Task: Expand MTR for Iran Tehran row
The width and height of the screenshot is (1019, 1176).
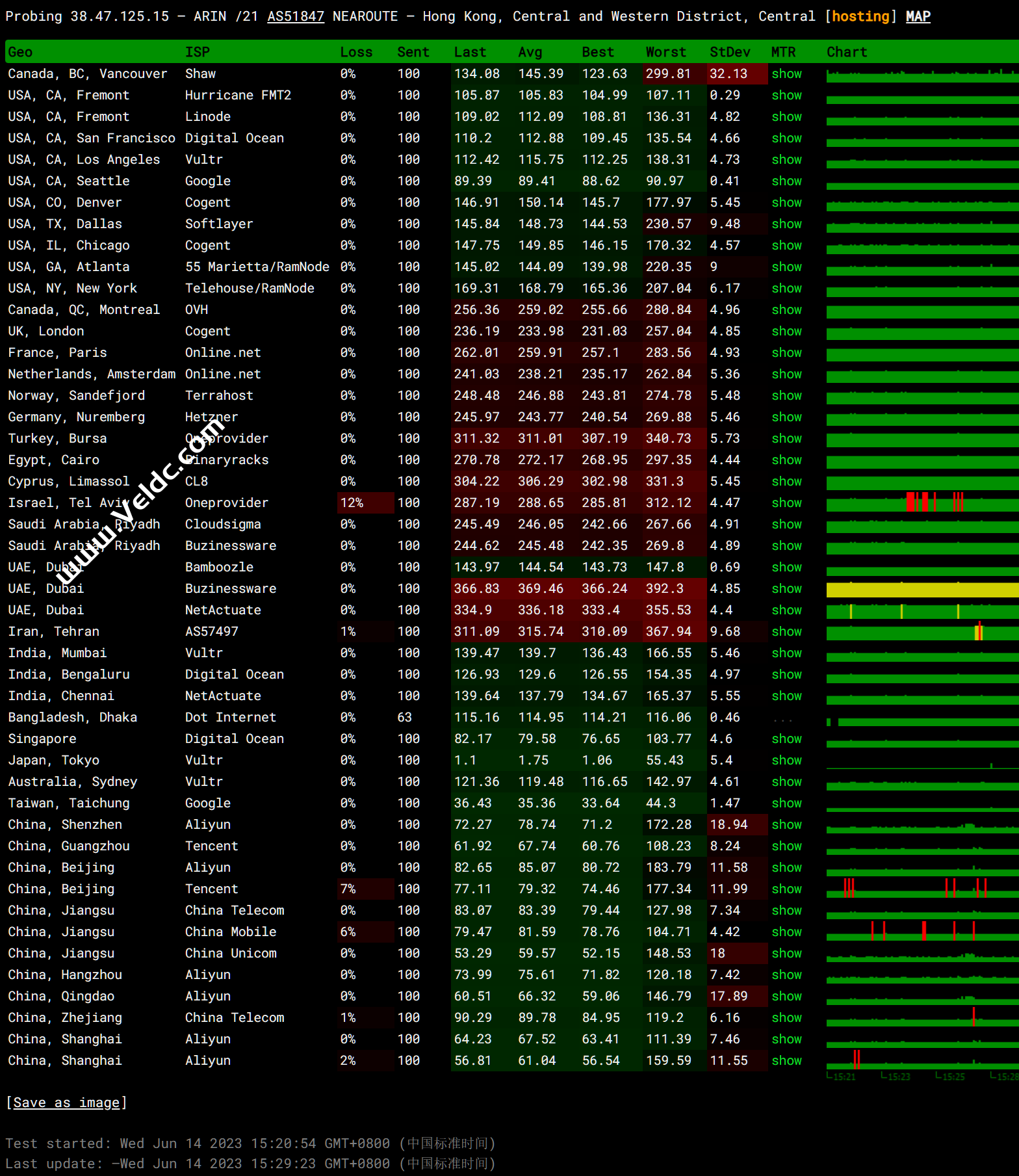Action: click(x=786, y=632)
